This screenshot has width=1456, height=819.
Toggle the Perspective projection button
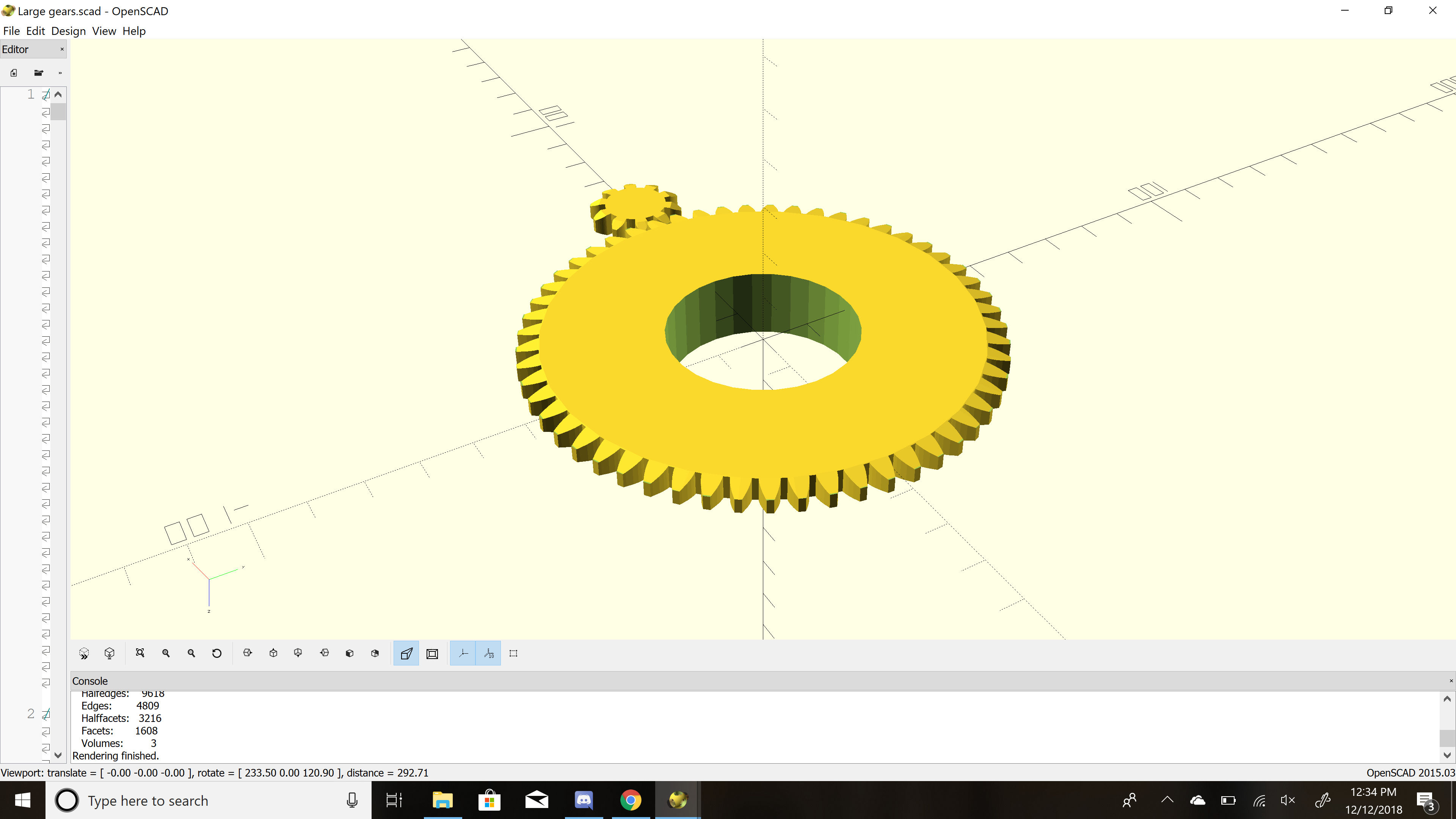click(406, 653)
